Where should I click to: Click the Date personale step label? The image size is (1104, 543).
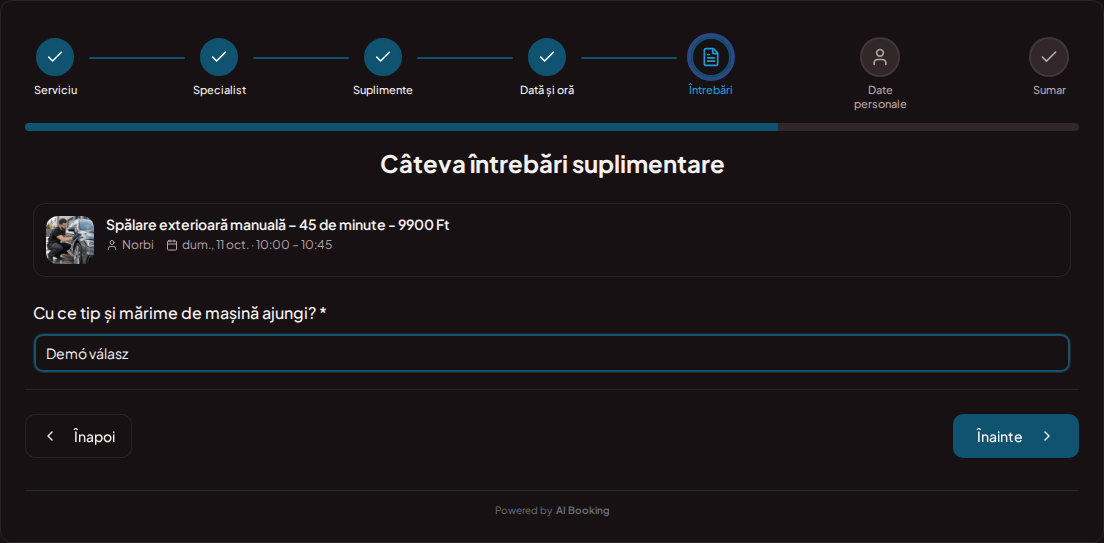pos(880,97)
